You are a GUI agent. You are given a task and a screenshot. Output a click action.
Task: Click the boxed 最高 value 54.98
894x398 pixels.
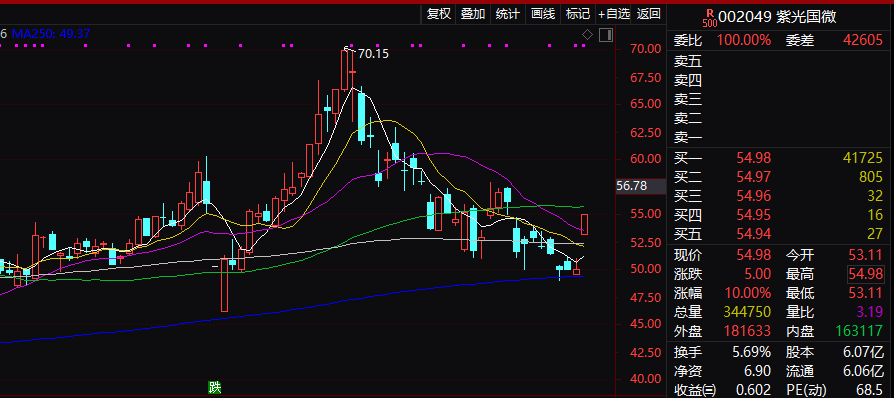pyautogui.click(x=865, y=274)
